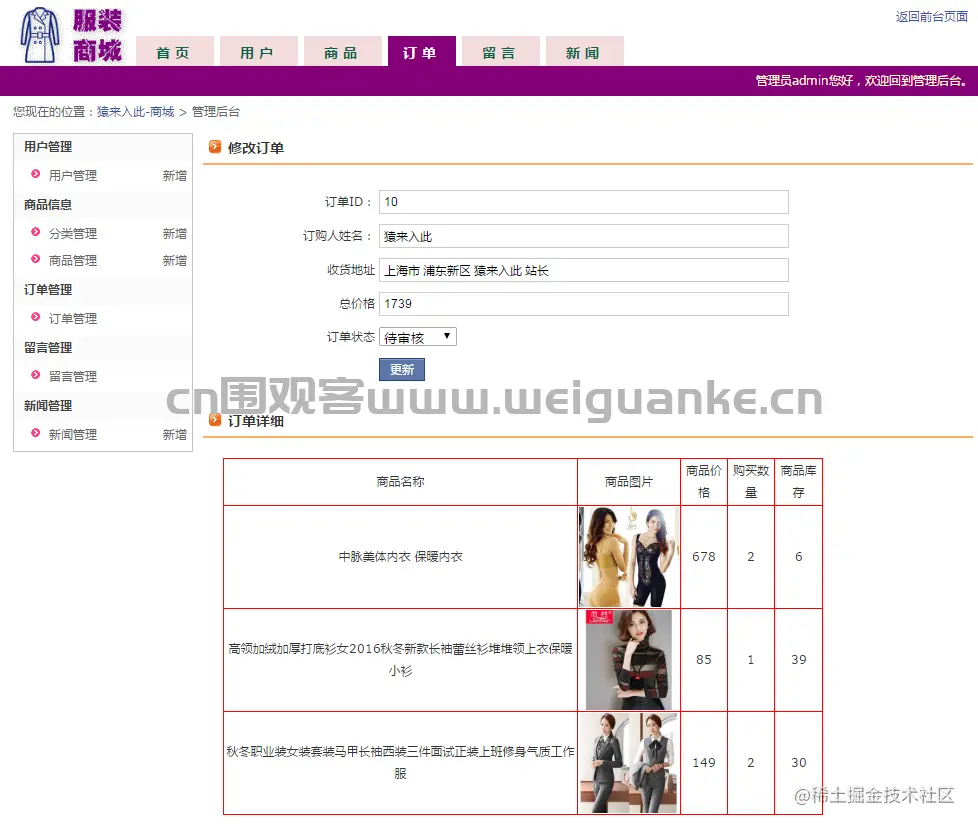
Task: Click the 总价格 input field
Action: (584, 304)
